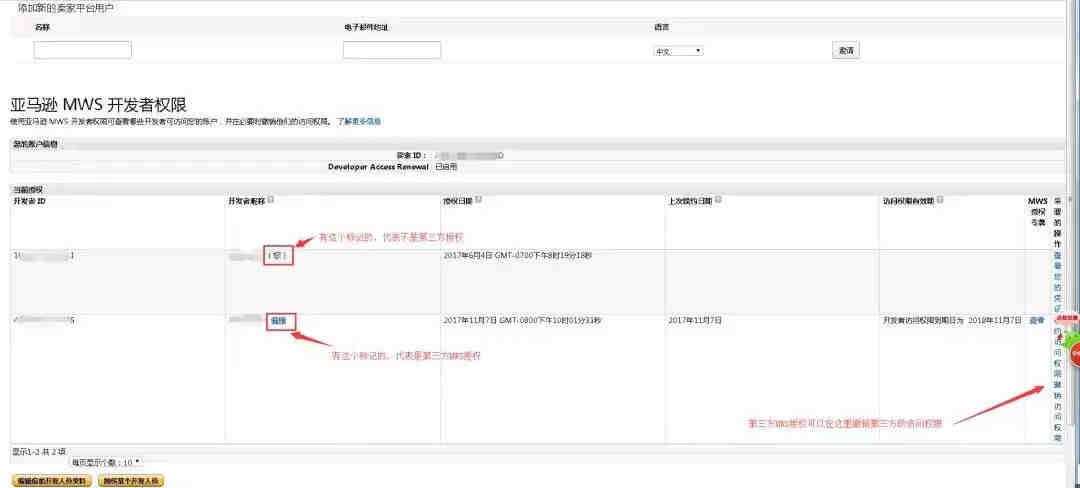Viewport: 1080px width, 488px height.
Task: Open the 语言 dropdown showing 中文
Action: [678, 51]
